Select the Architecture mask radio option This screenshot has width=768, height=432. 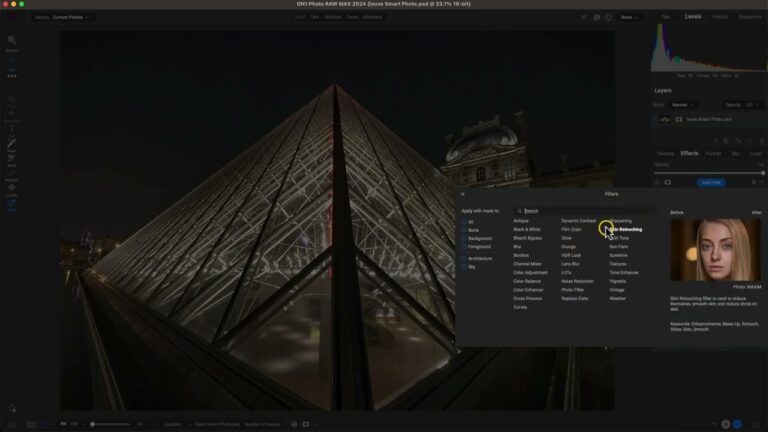464,259
